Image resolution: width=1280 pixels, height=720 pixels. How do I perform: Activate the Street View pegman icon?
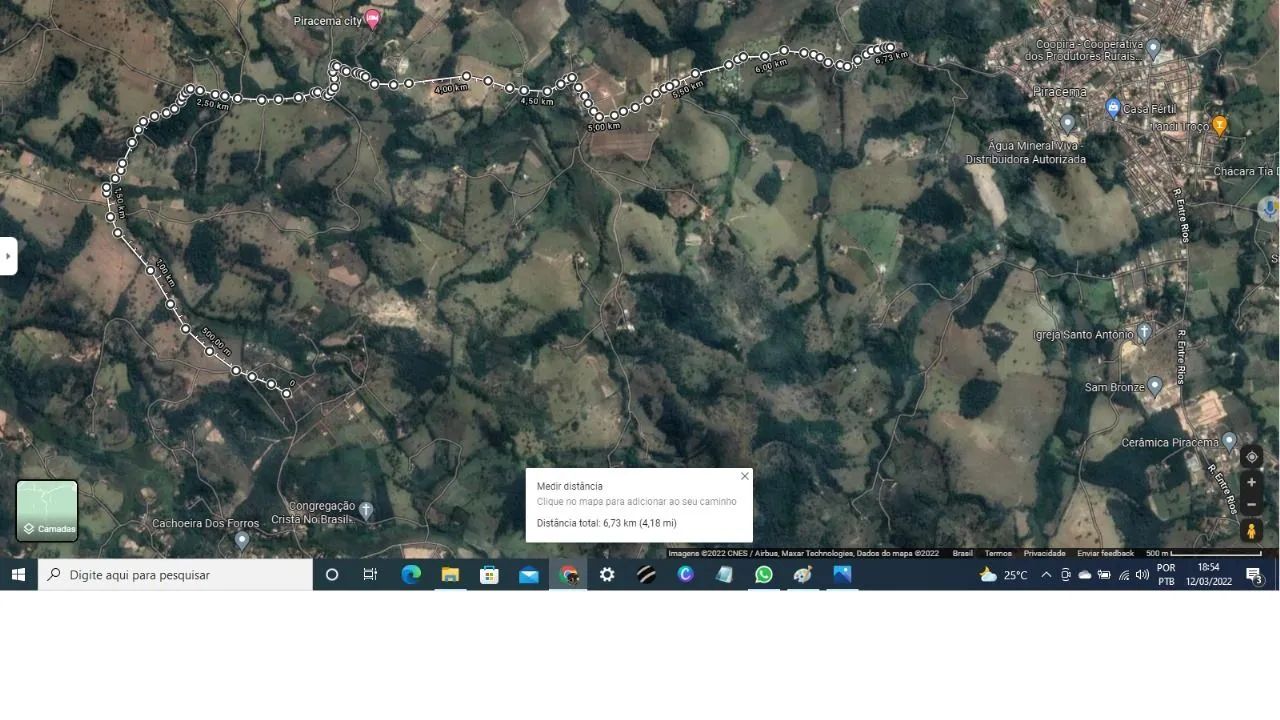coord(1251,531)
